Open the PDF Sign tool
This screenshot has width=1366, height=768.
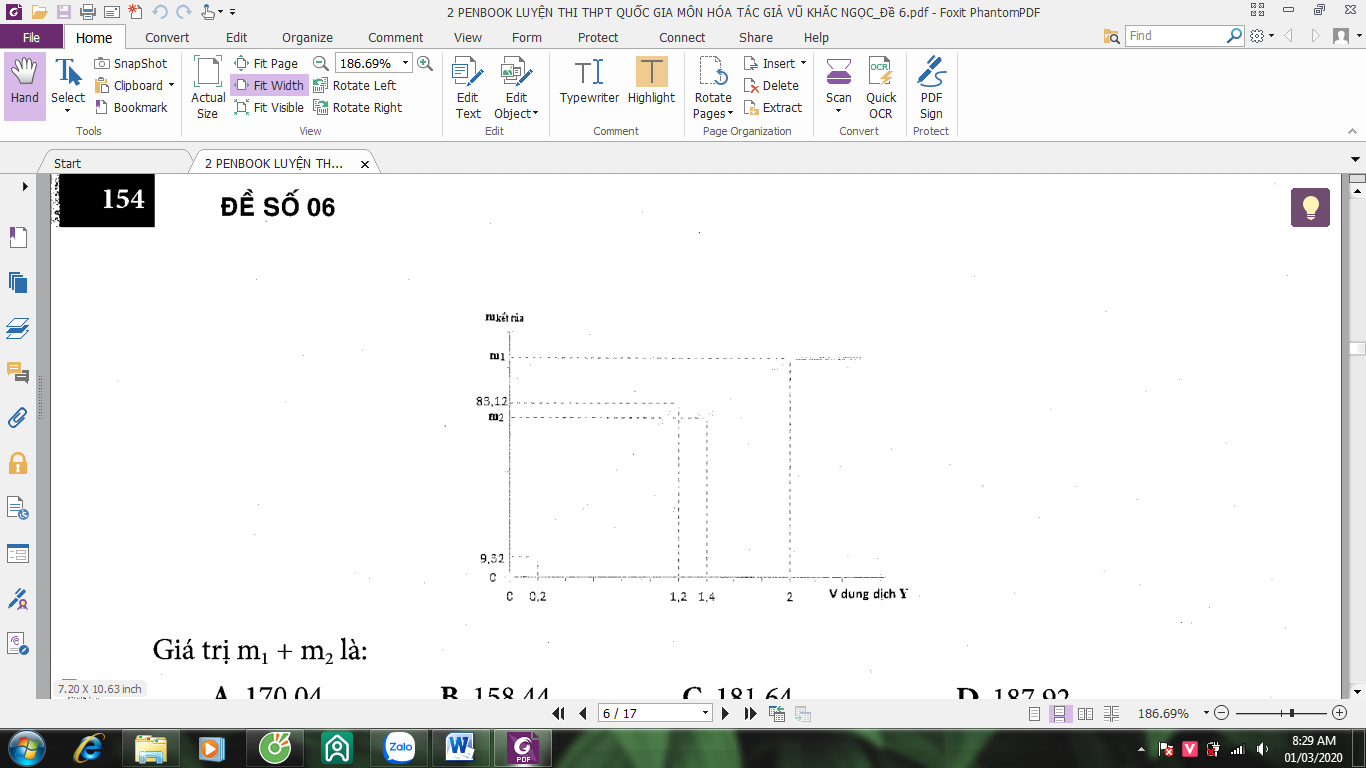click(x=931, y=88)
